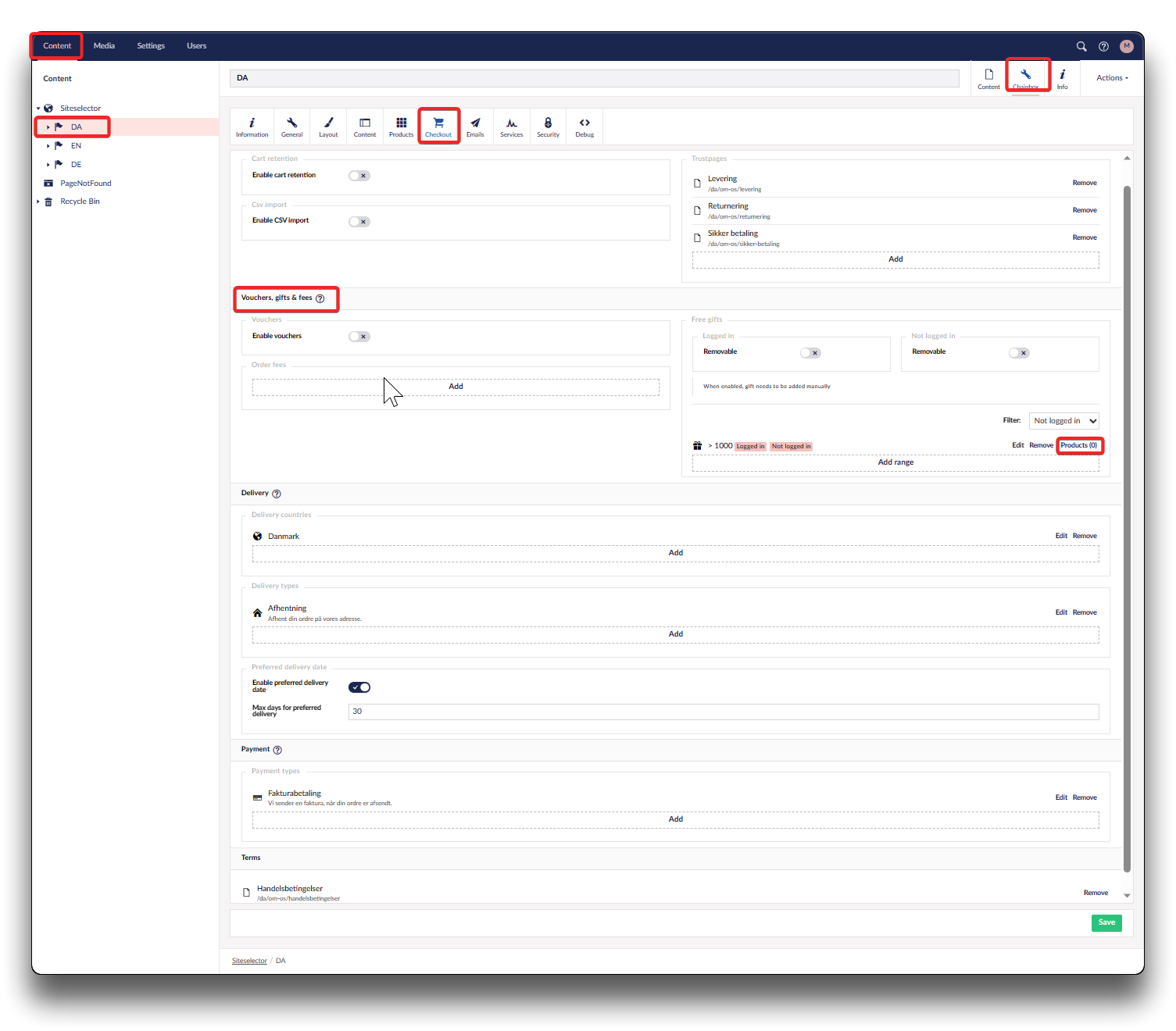
Task: Switch to the Settings section
Action: click(x=151, y=46)
